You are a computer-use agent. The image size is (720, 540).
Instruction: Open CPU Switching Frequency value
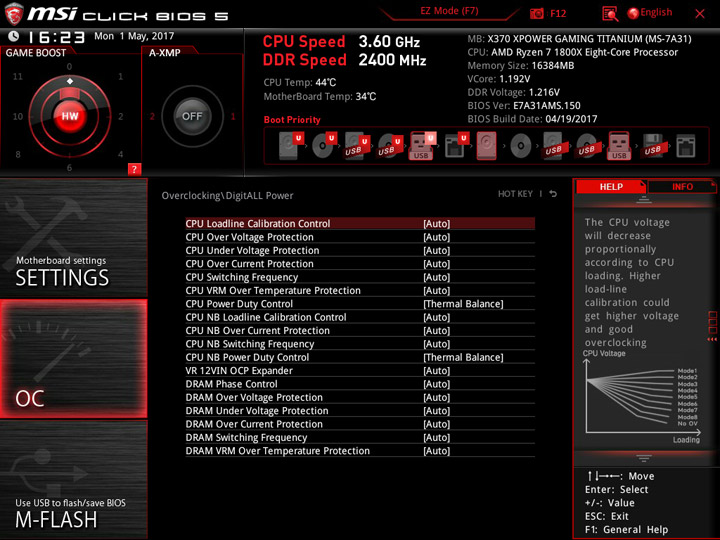pos(437,277)
